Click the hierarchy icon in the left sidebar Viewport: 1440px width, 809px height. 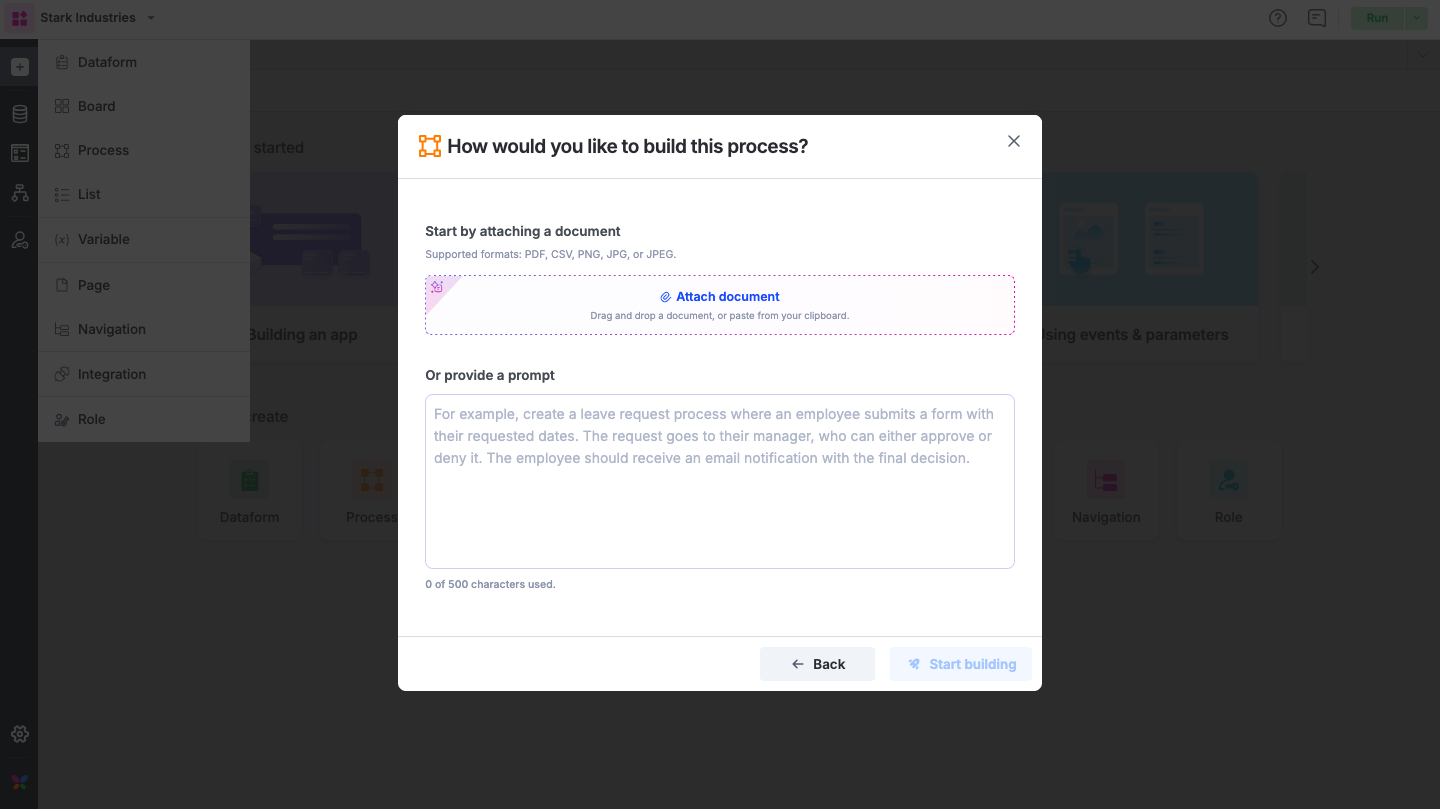[x=19, y=193]
